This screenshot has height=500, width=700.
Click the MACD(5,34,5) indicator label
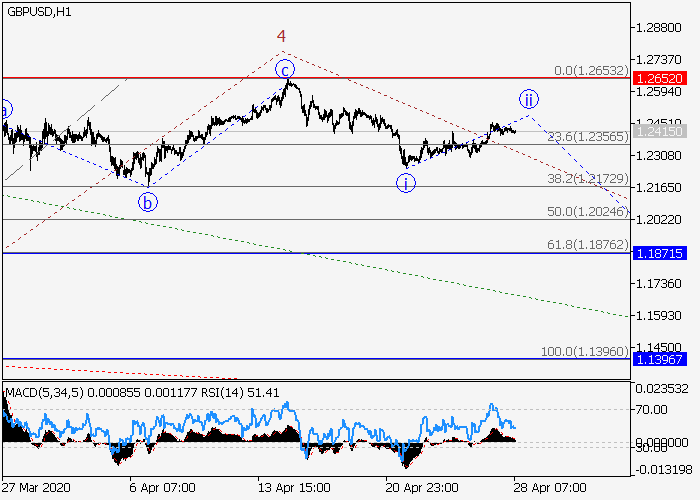pyautogui.click(x=44, y=393)
